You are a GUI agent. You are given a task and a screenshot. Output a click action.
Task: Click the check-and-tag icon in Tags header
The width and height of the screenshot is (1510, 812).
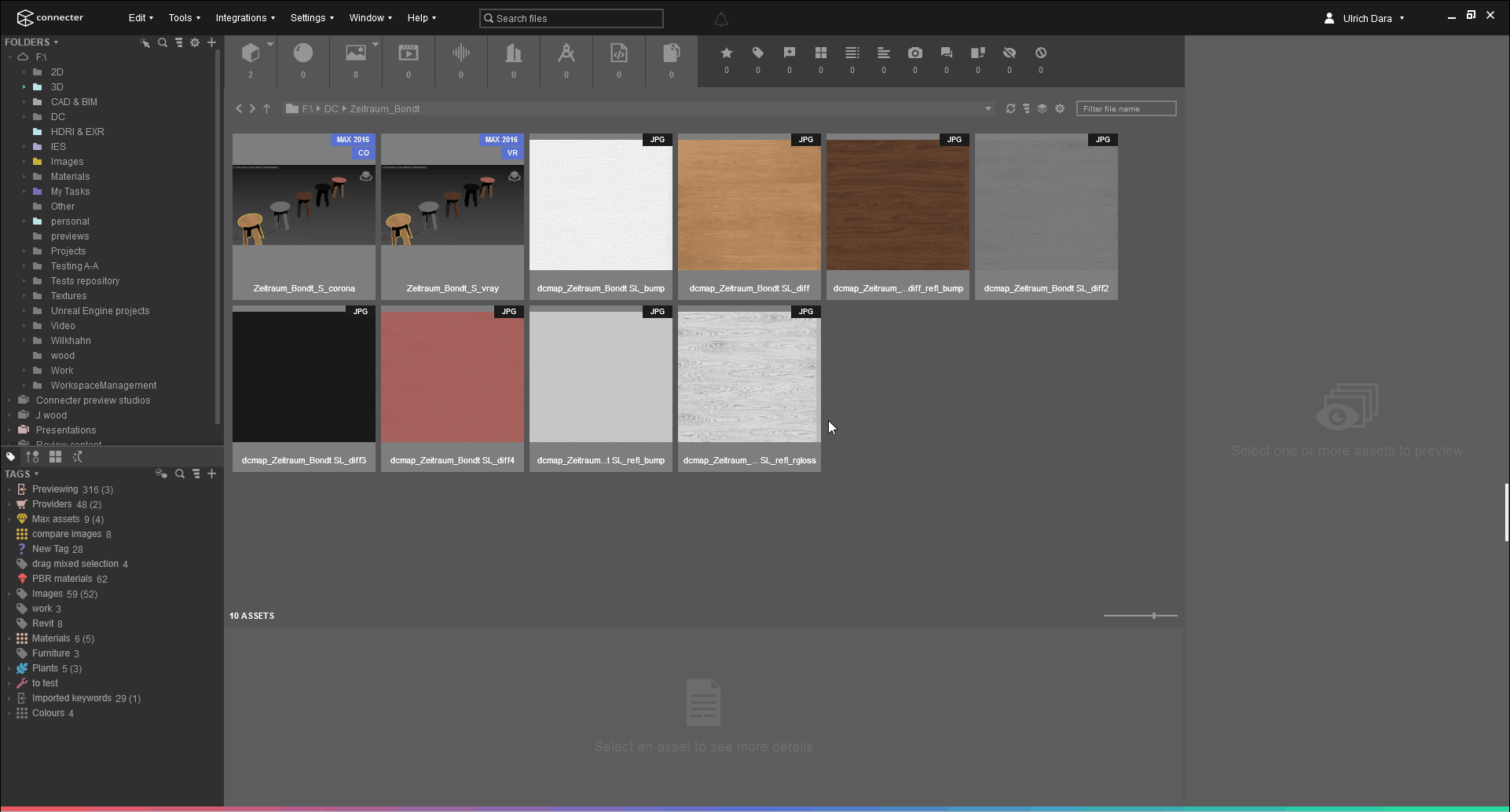(161, 474)
